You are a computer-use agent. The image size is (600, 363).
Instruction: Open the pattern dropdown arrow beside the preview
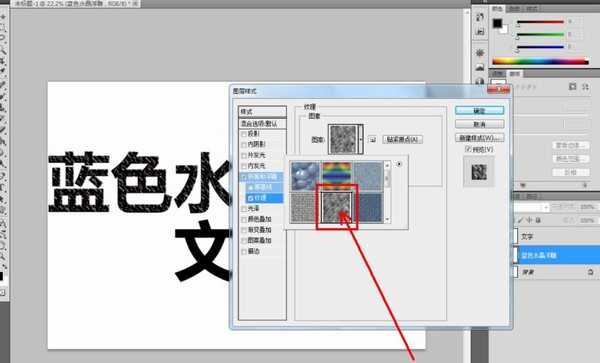point(360,140)
